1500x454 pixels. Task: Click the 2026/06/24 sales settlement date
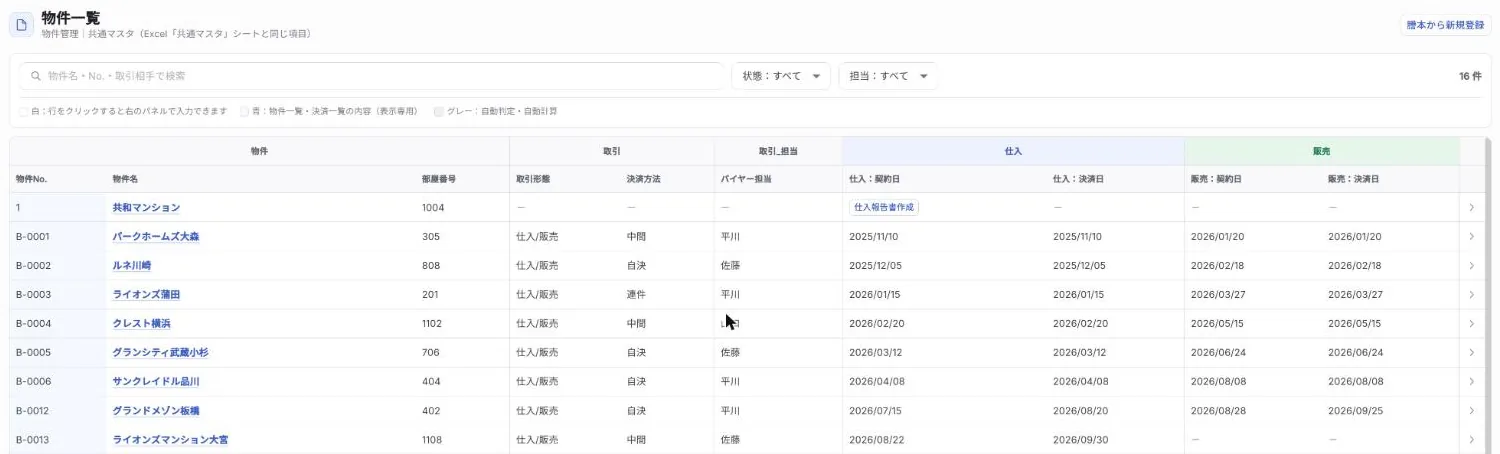[x=1355, y=353]
